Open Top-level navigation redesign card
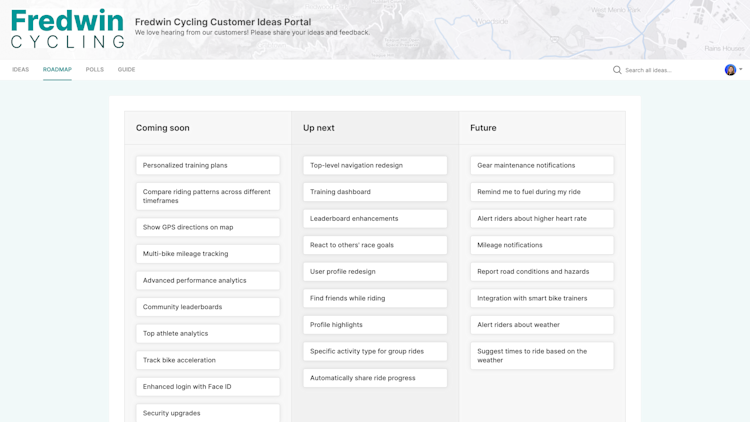The height and width of the screenshot is (422, 750). pos(375,165)
